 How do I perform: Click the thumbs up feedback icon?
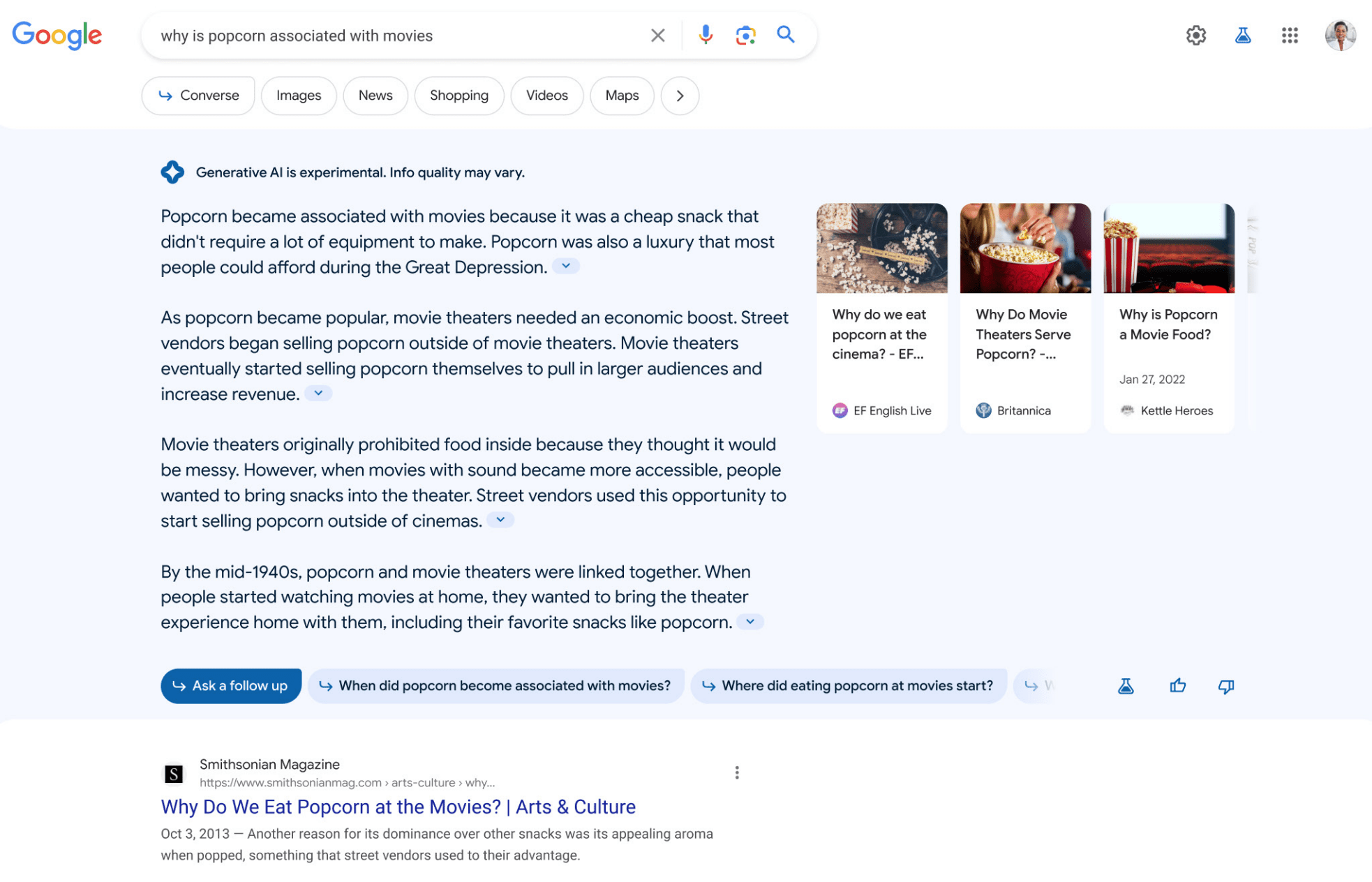1177,685
